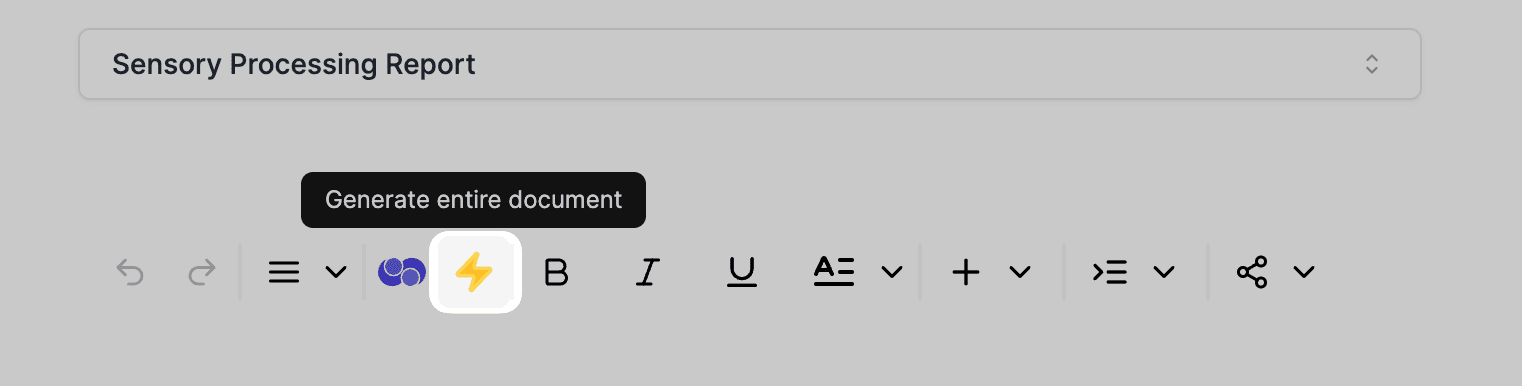
Task: Click the lightning bolt generate document icon
Action: (475, 272)
